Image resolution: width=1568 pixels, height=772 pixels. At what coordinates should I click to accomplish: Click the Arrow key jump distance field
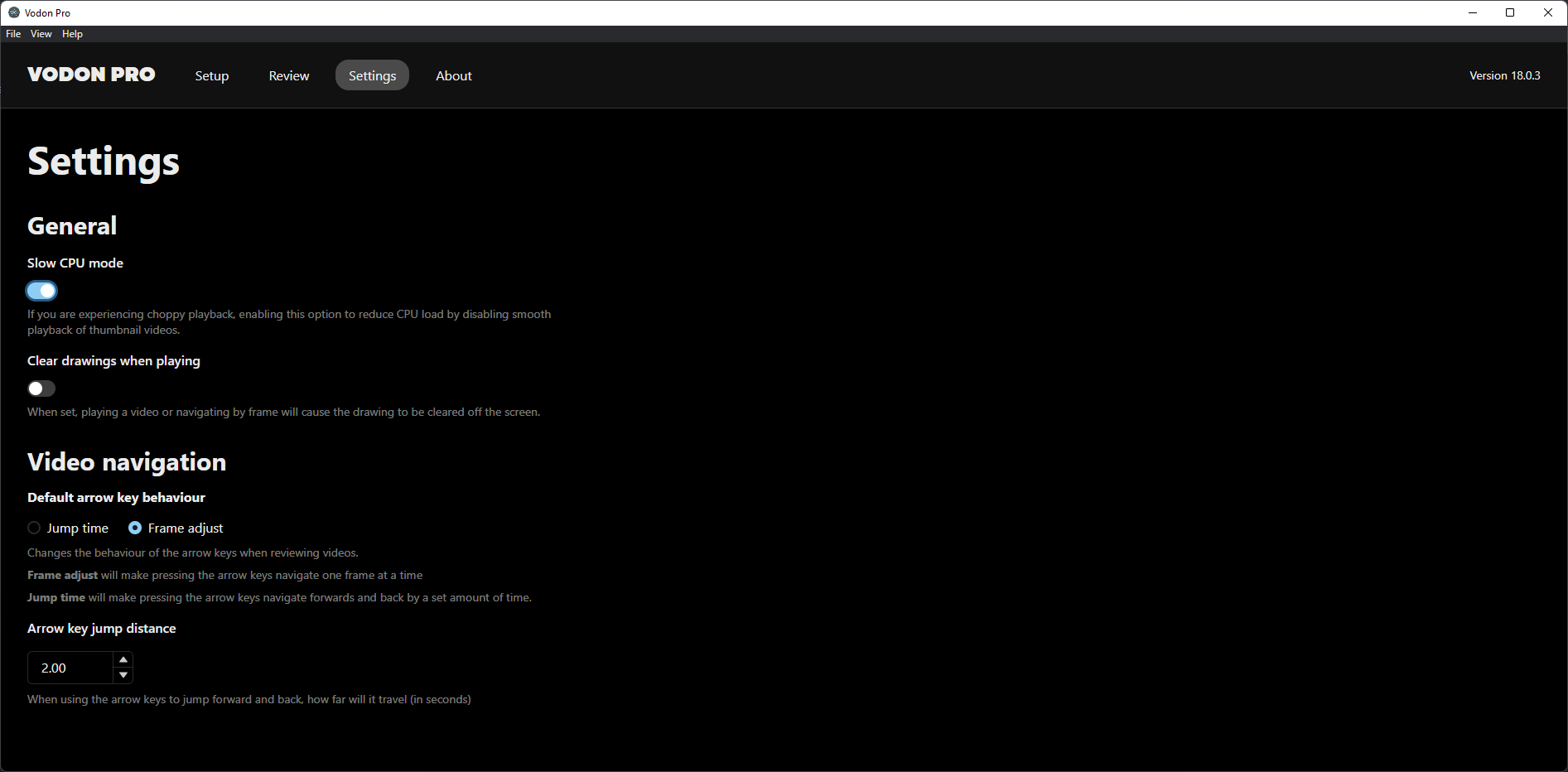70,668
